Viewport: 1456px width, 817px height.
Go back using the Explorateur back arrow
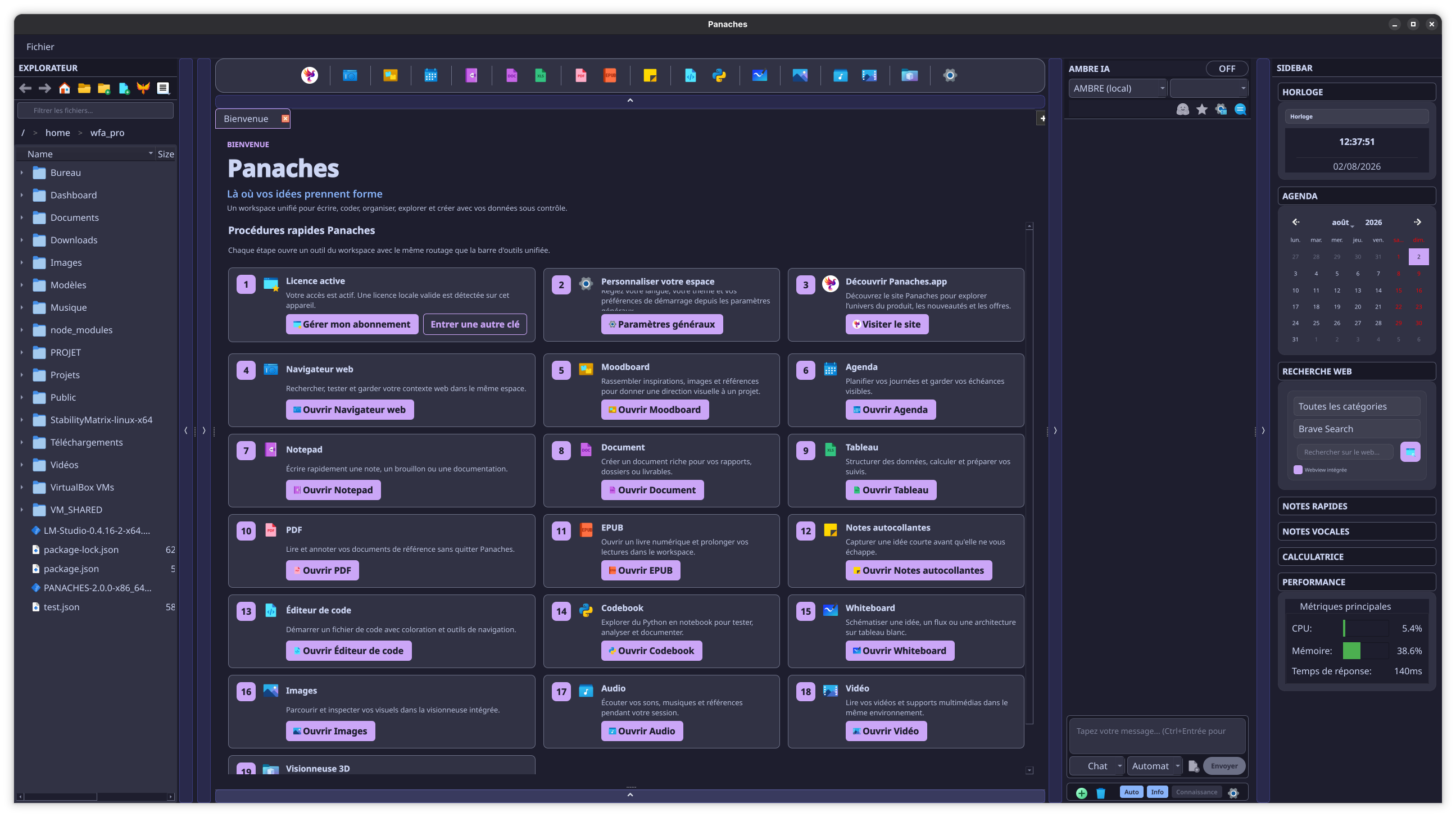(25, 88)
